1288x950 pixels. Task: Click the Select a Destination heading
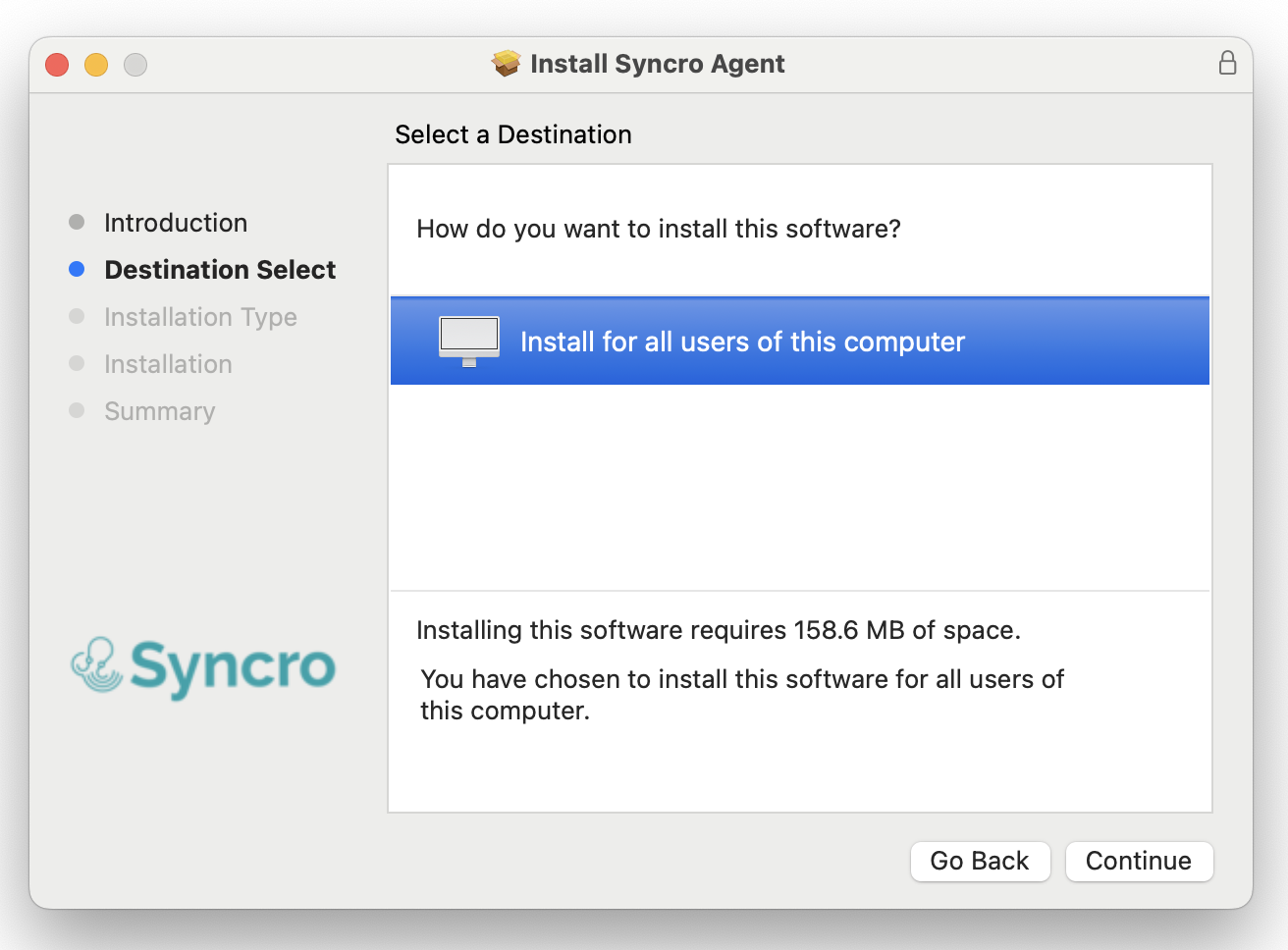click(x=513, y=134)
